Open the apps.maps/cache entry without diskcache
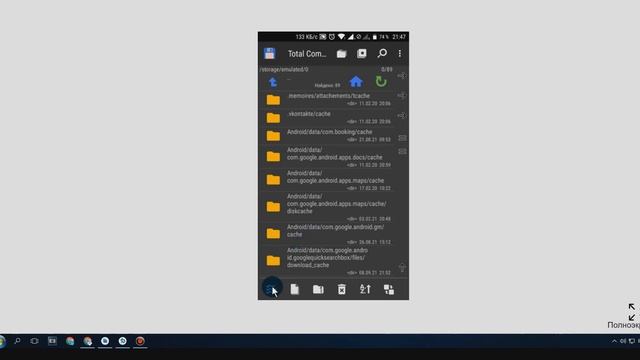This screenshot has height=360, width=640. 335,177
